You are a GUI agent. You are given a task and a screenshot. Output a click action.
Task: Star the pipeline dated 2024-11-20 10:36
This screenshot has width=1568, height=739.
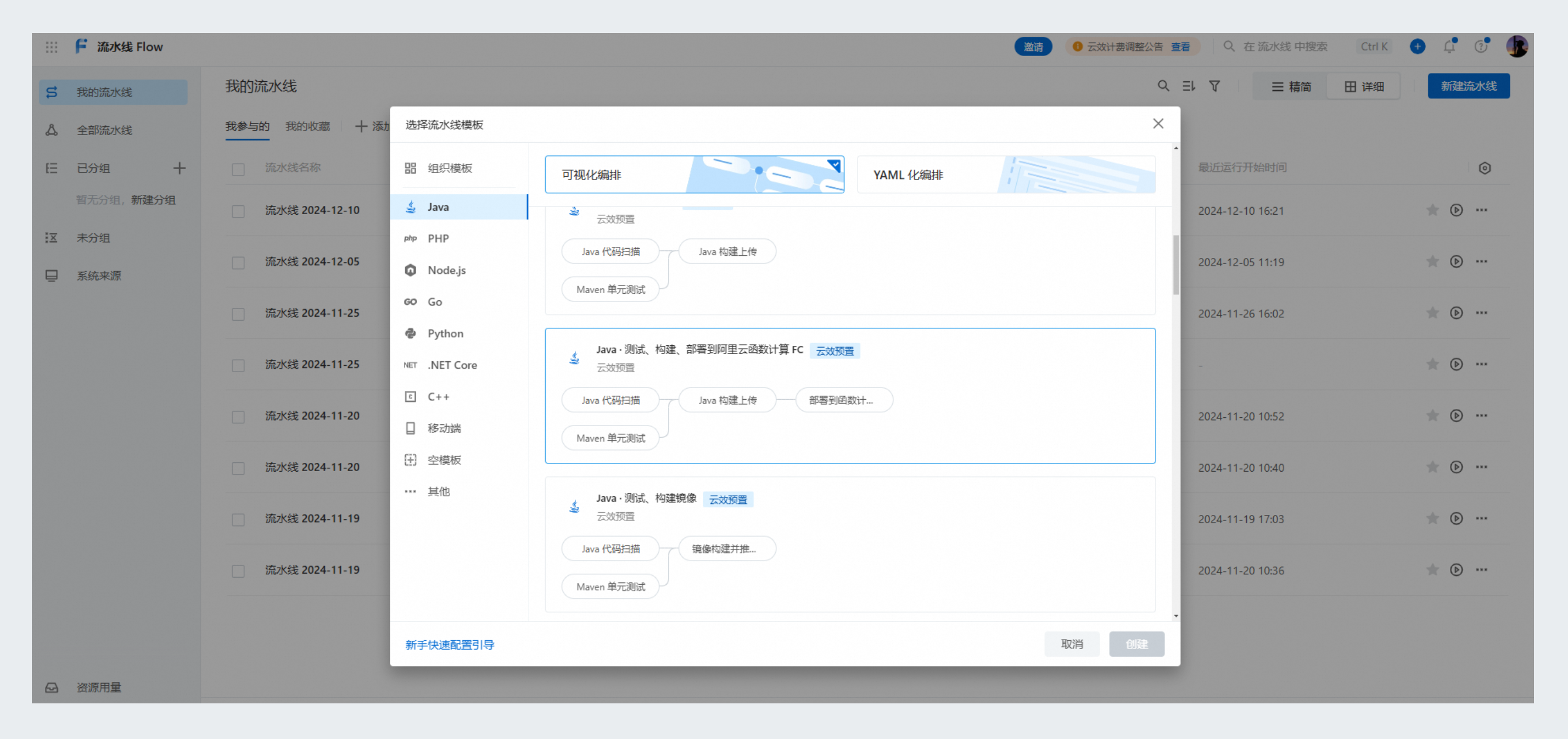pyautogui.click(x=1432, y=570)
